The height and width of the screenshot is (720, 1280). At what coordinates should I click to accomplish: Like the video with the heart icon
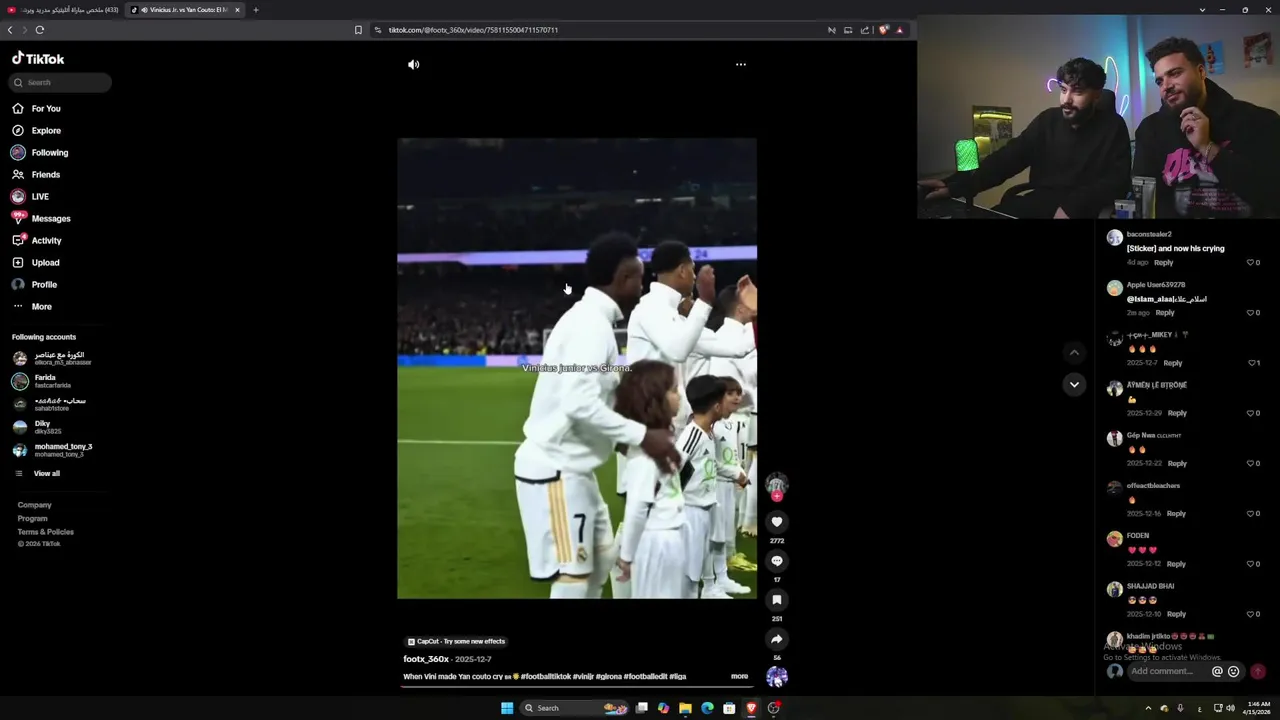pyautogui.click(x=777, y=522)
